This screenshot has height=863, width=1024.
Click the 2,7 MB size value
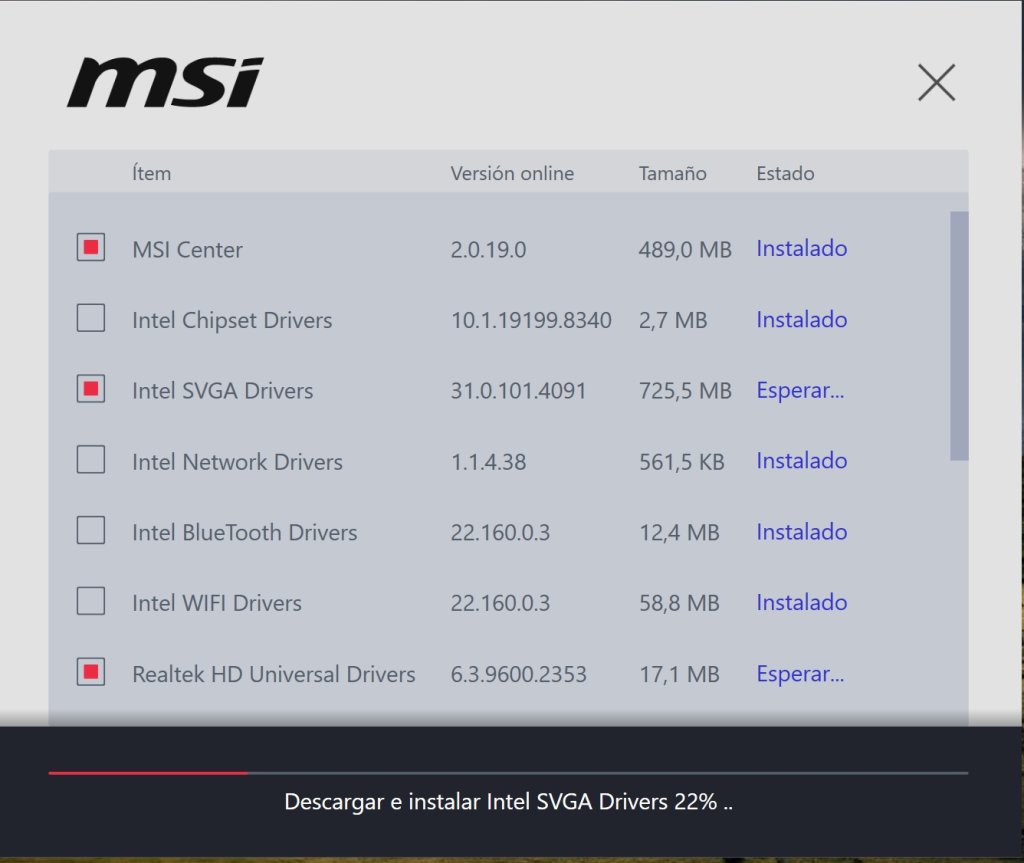(673, 320)
